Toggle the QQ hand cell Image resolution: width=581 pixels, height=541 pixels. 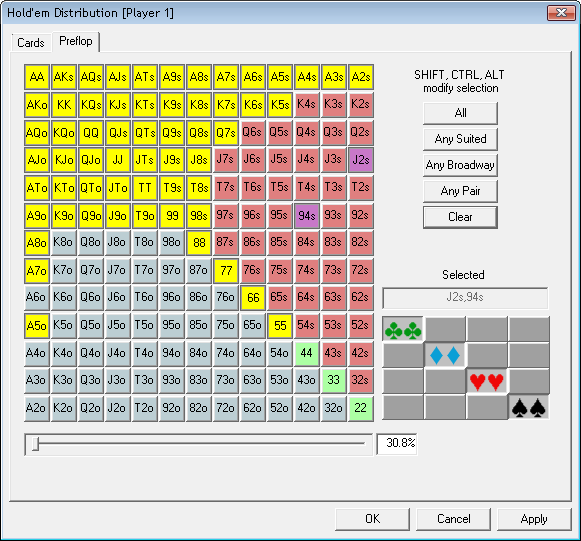coord(91,133)
